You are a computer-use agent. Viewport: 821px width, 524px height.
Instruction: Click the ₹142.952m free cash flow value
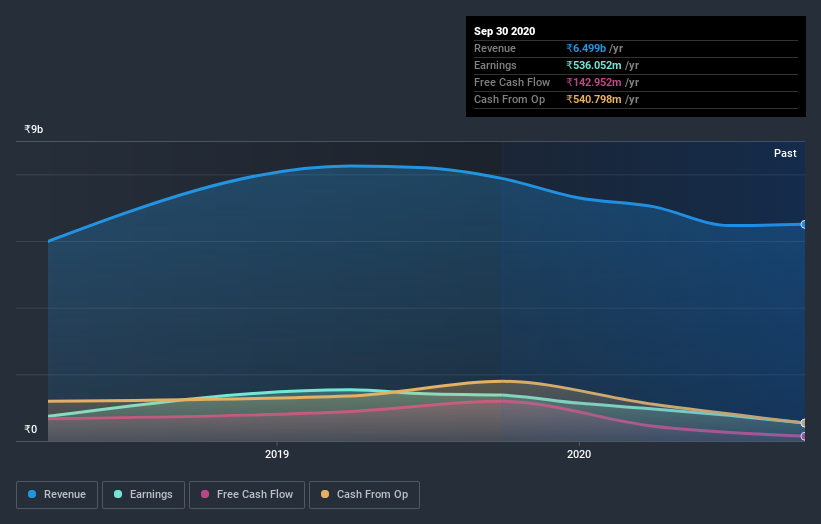coord(594,82)
